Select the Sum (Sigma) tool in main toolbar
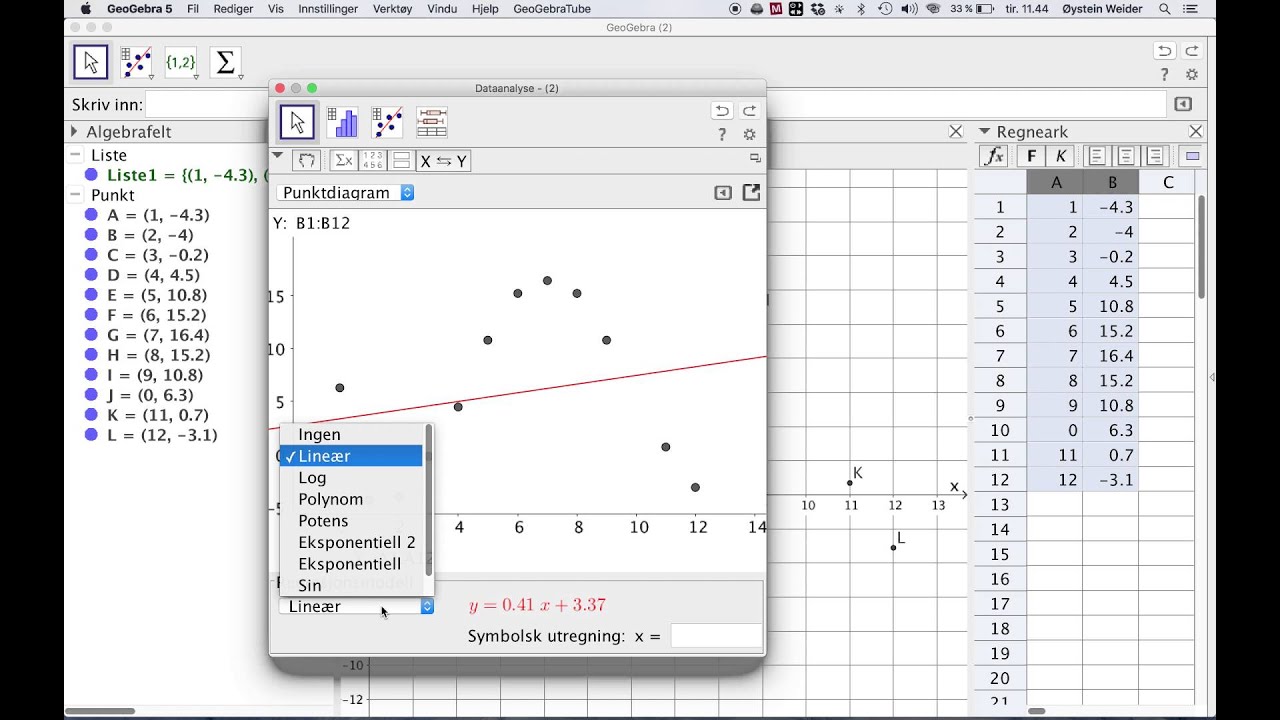This screenshot has width=1280, height=720. coord(226,62)
